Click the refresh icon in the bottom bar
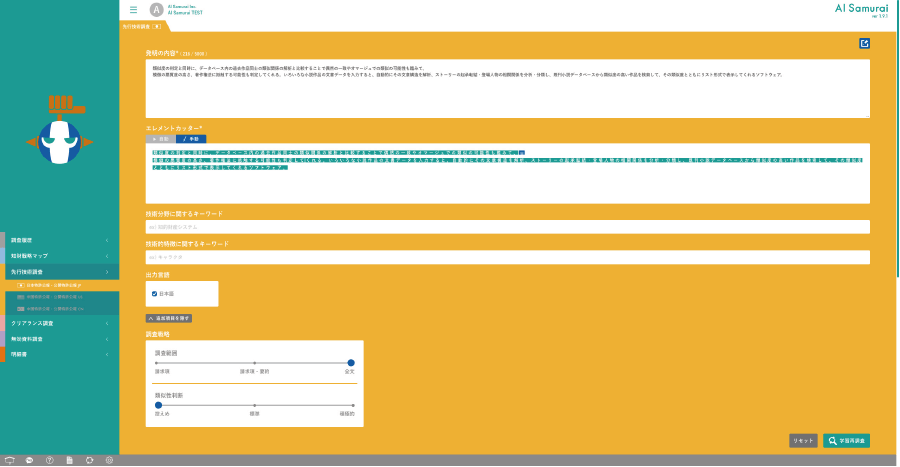This screenshot has height=467, width=900. [89, 460]
